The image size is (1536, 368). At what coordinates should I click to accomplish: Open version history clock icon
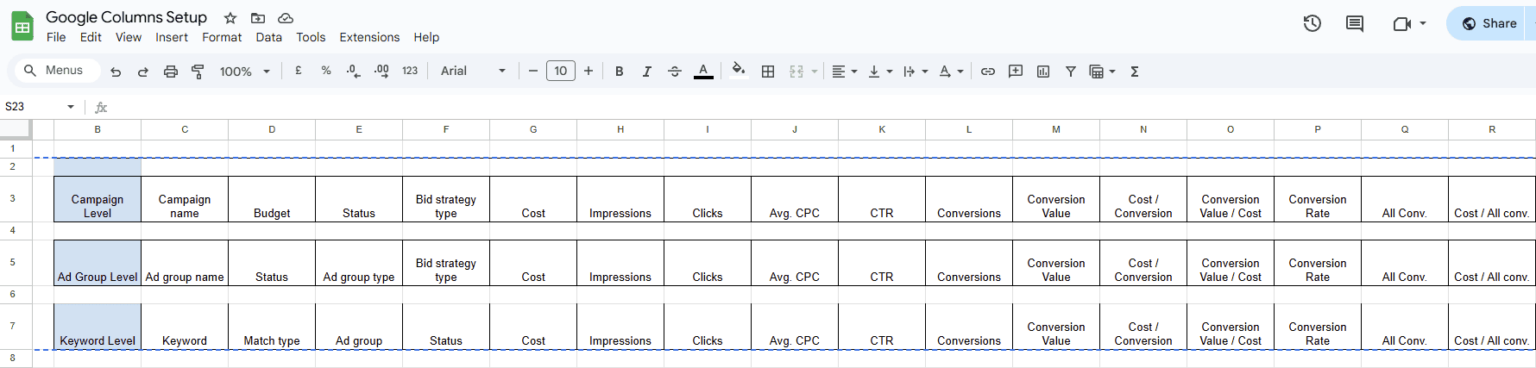point(1313,23)
